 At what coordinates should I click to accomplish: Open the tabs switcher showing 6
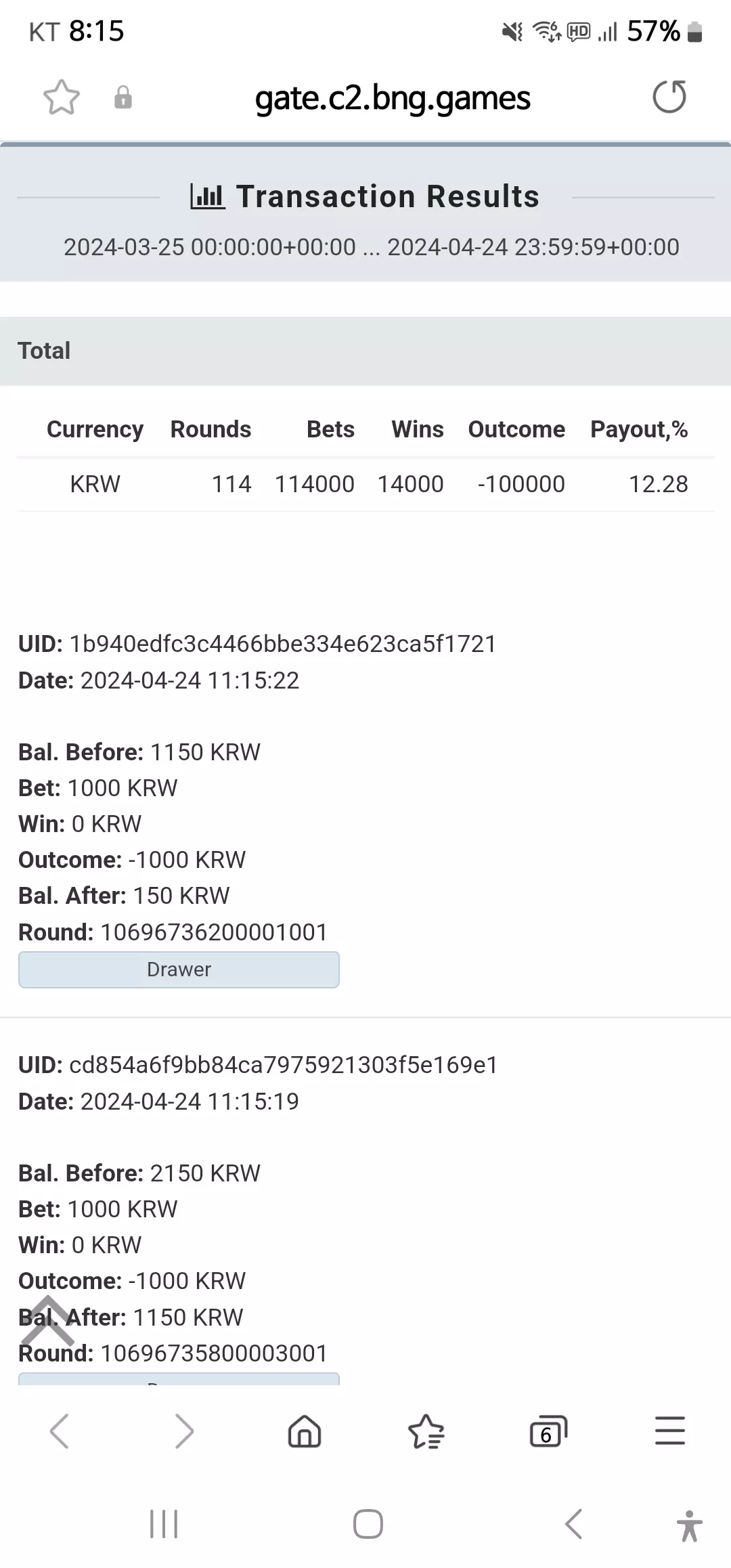[548, 1431]
